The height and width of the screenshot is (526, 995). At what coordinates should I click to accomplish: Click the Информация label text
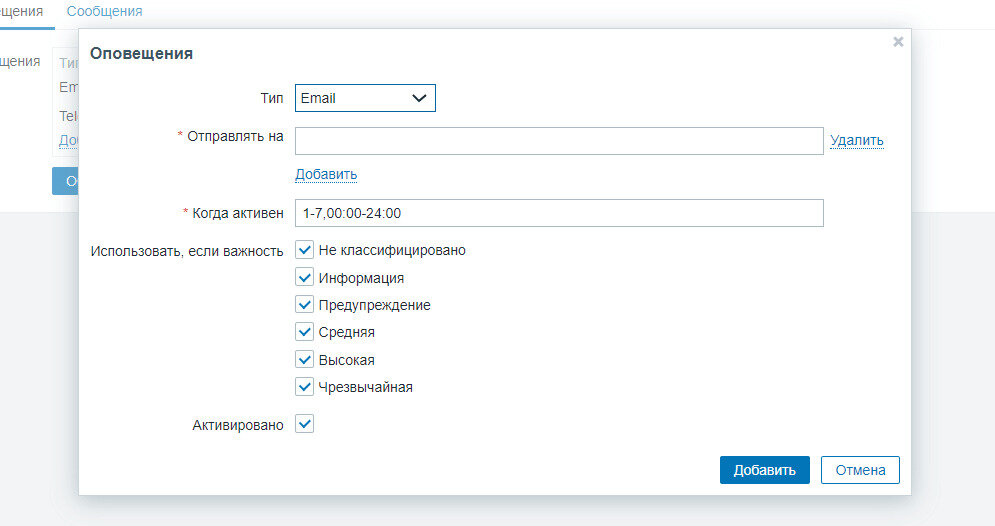(361, 278)
